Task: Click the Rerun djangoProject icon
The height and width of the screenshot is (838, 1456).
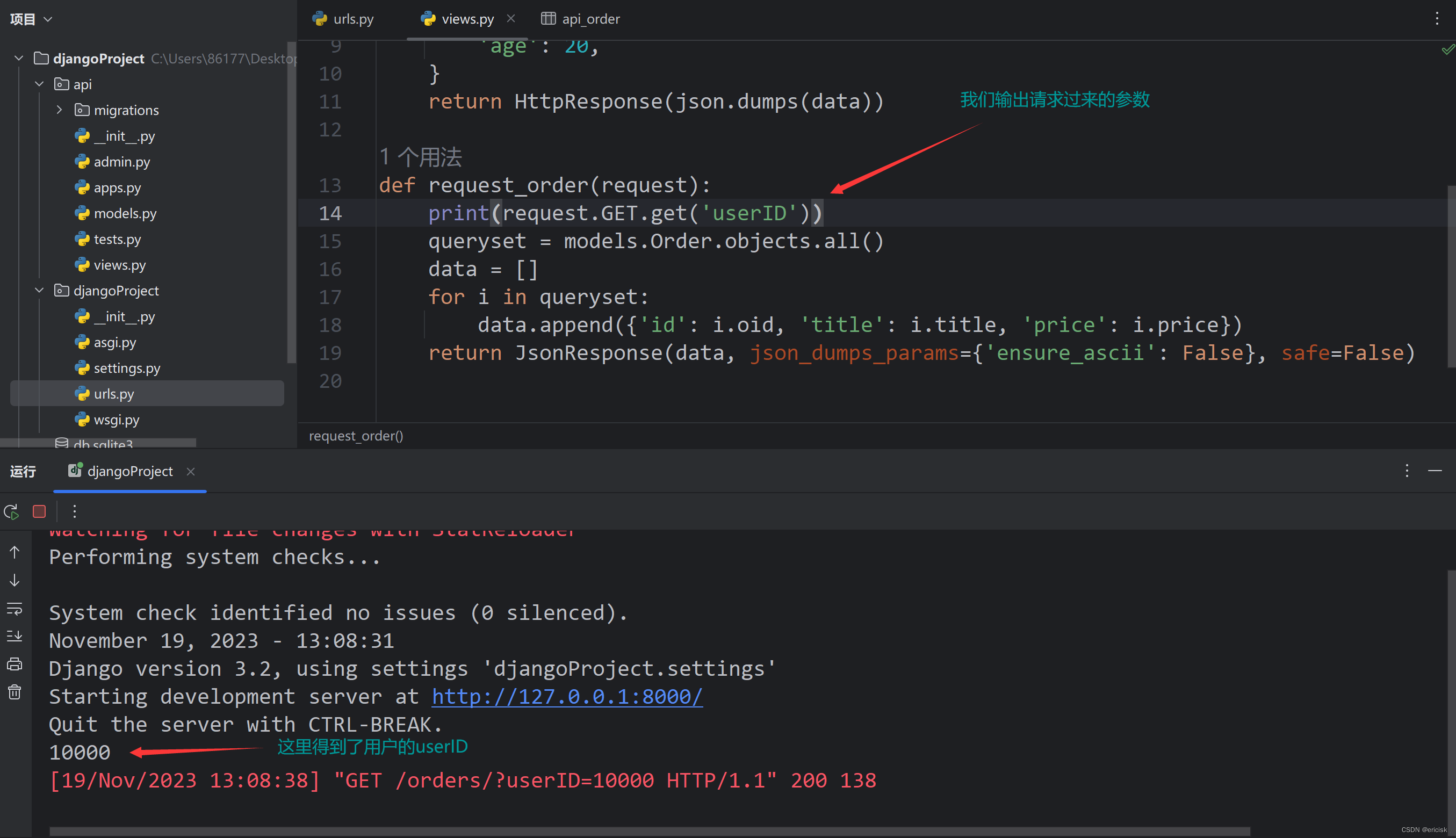Action: tap(11, 511)
